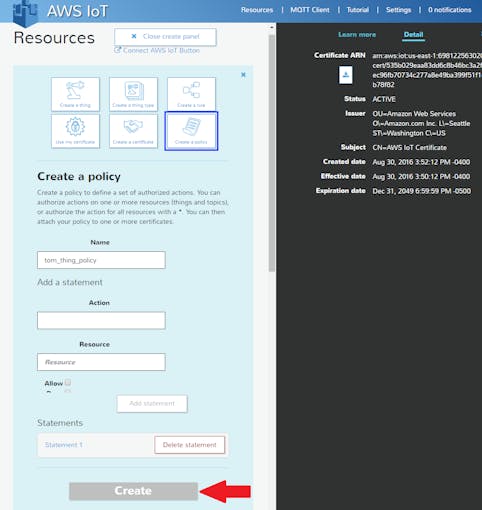Click the Resources page heading

click(x=54, y=38)
